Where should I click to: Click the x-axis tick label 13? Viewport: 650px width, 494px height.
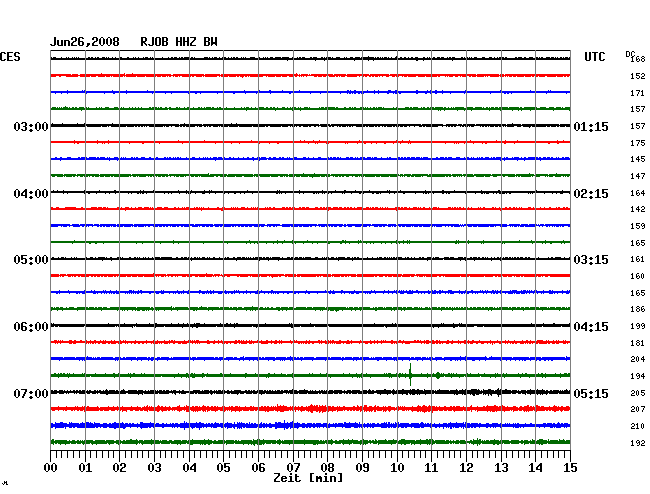501,468
